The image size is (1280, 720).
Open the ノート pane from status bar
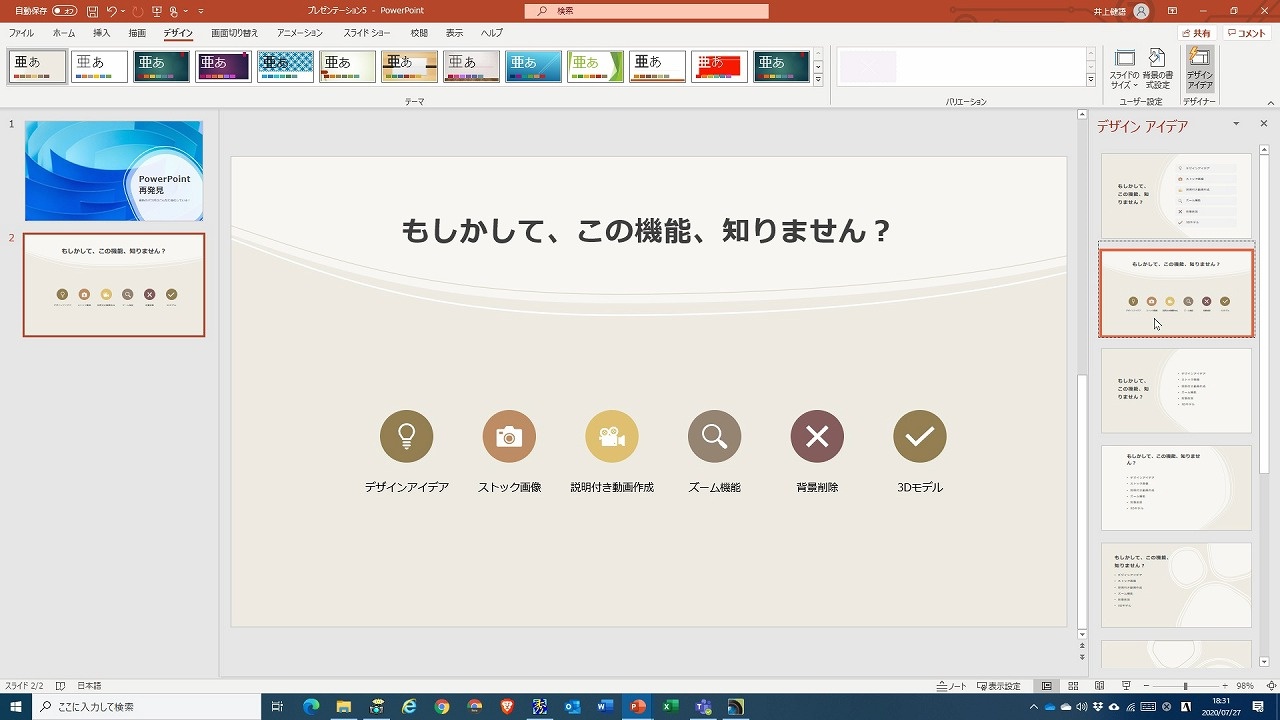tap(950, 686)
